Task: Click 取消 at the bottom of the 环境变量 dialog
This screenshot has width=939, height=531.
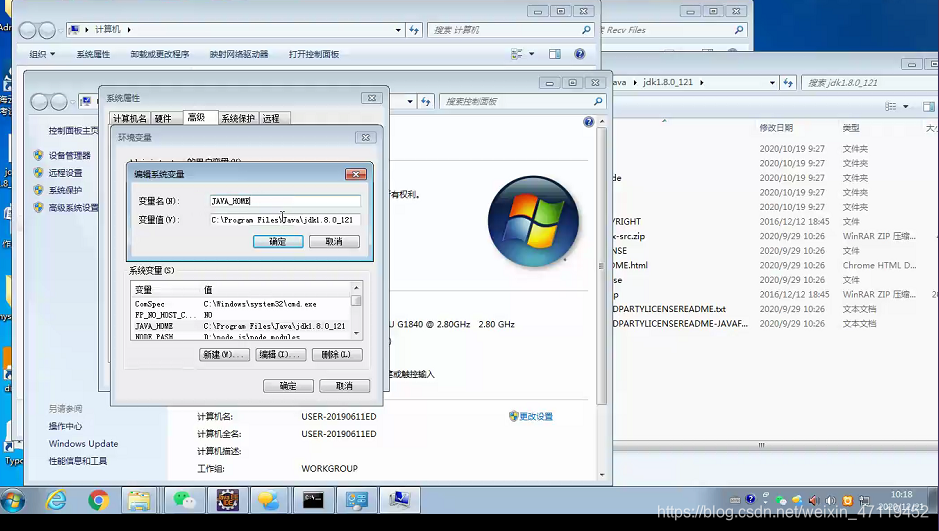Action: [x=344, y=386]
